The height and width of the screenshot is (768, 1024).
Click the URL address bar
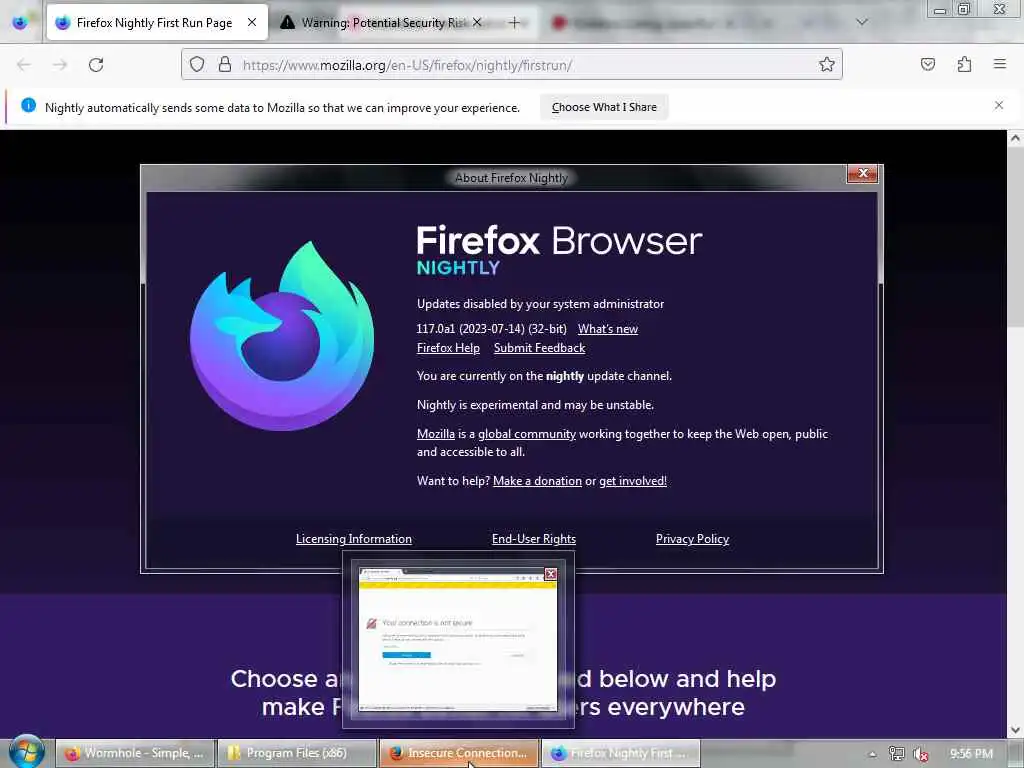pos(512,65)
